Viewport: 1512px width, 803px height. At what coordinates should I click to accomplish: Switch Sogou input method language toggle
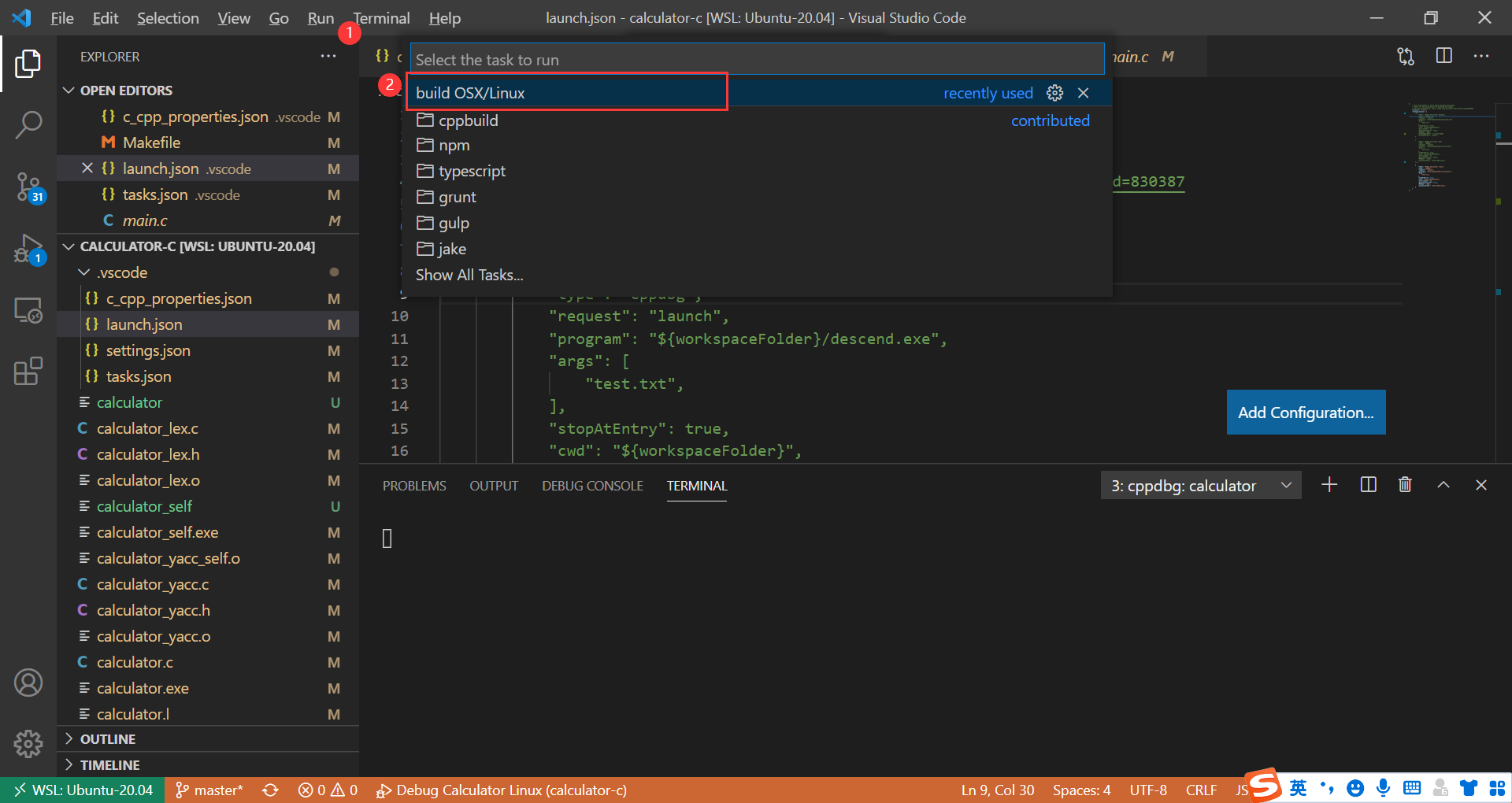(1299, 787)
